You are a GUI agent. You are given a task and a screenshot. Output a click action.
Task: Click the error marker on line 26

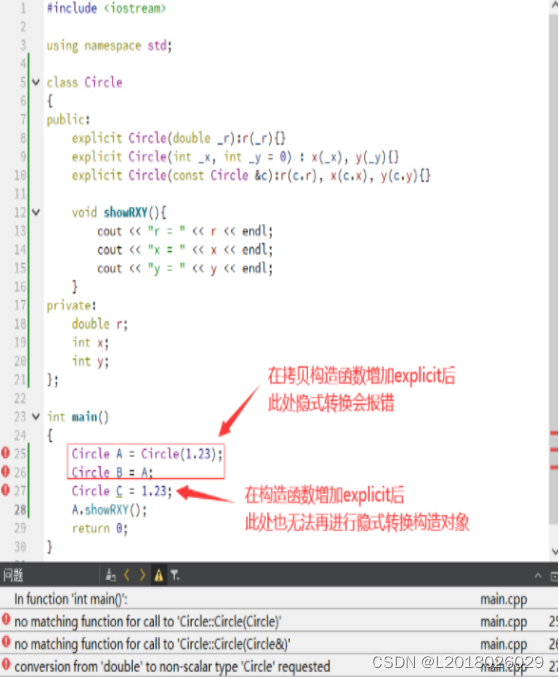point(5,471)
